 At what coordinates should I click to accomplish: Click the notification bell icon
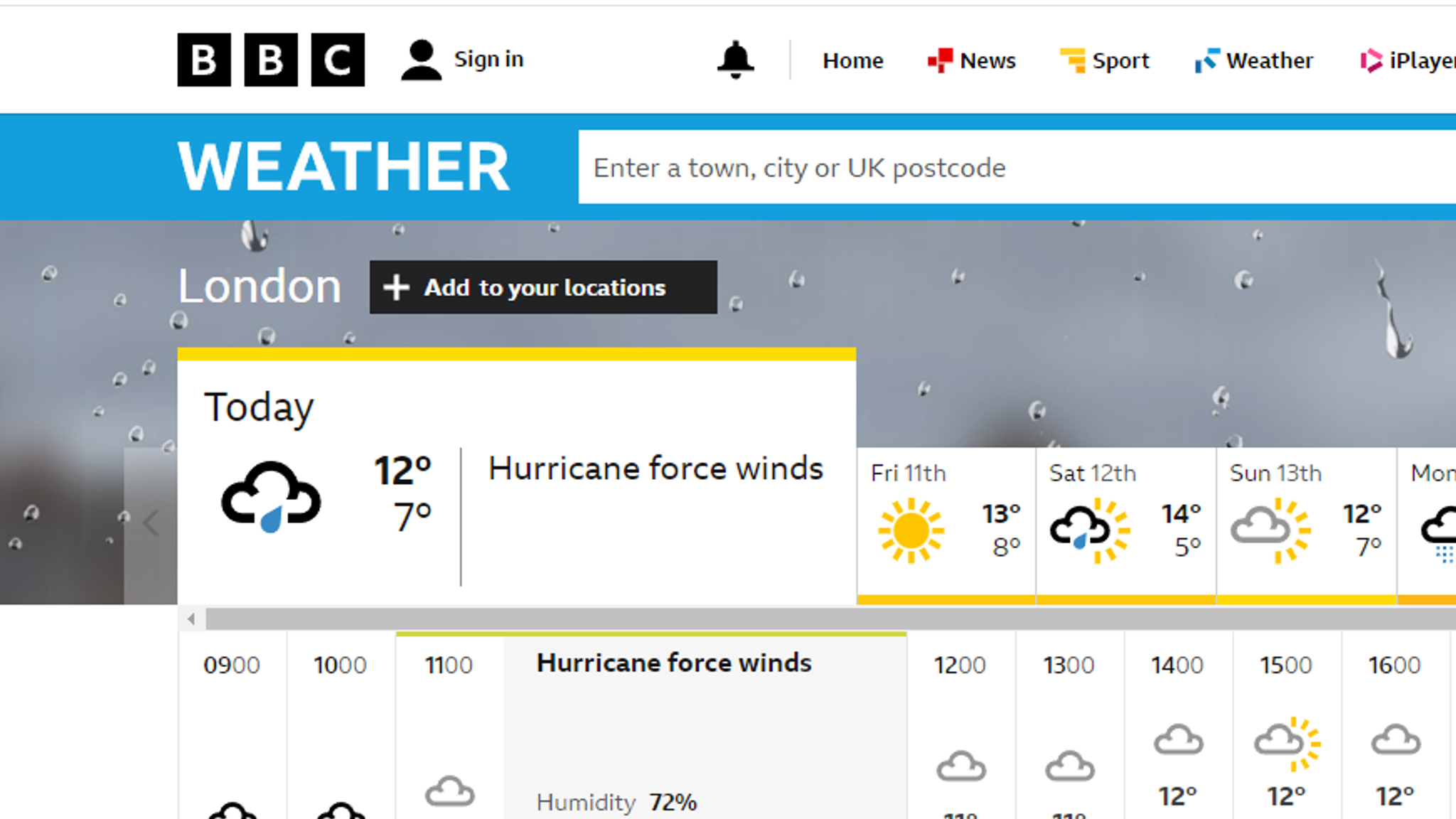[x=734, y=60]
